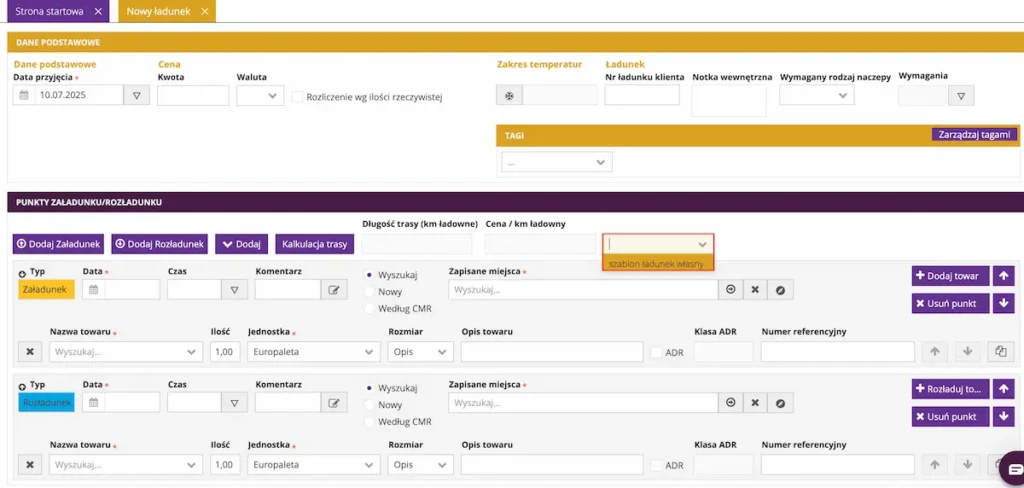Image resolution: width=1024 pixels, height=488 pixels.
Task: Remove the Załadunek goods row with X
Action: click(29, 351)
